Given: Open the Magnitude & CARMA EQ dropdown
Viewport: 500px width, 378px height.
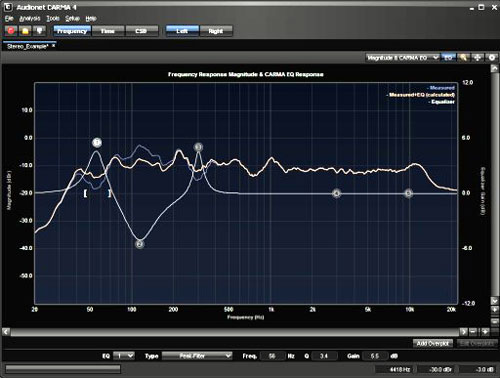Looking at the screenshot, I should click(403, 58).
